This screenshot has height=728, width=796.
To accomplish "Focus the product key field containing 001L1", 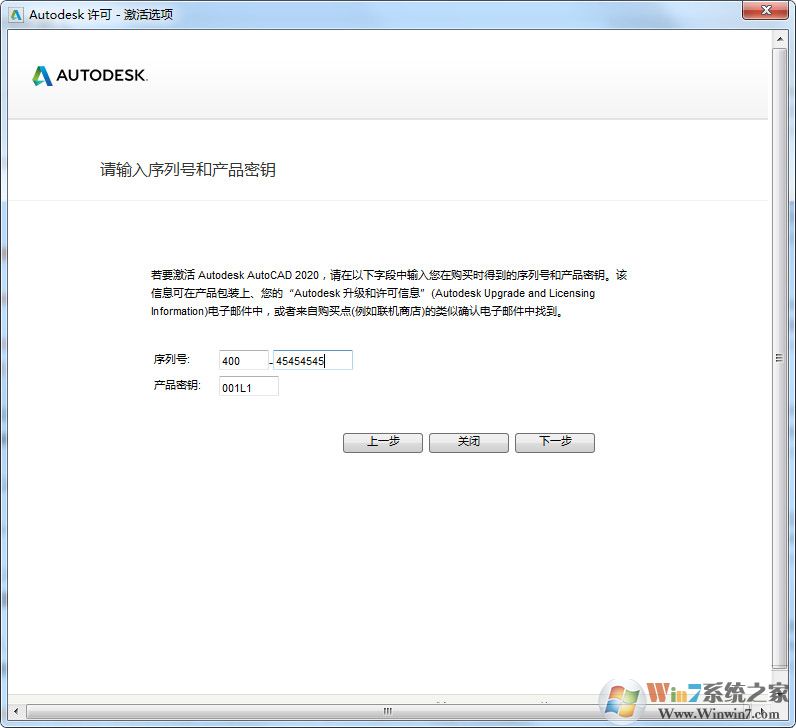I will point(249,387).
